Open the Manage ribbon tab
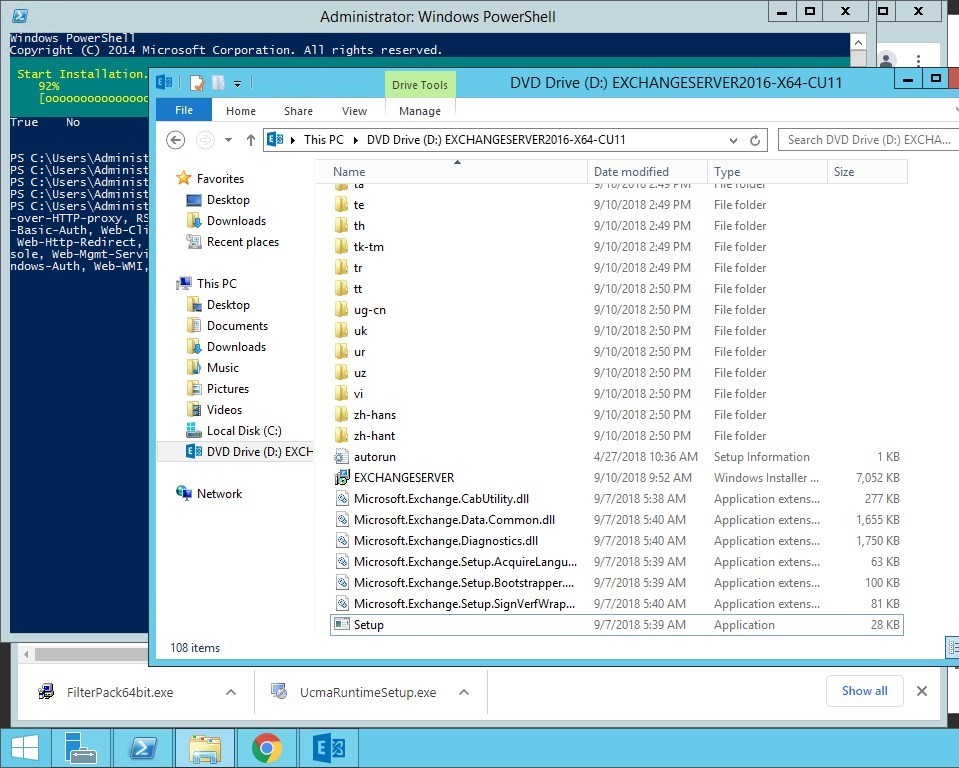The width and height of the screenshot is (959, 768). point(420,111)
